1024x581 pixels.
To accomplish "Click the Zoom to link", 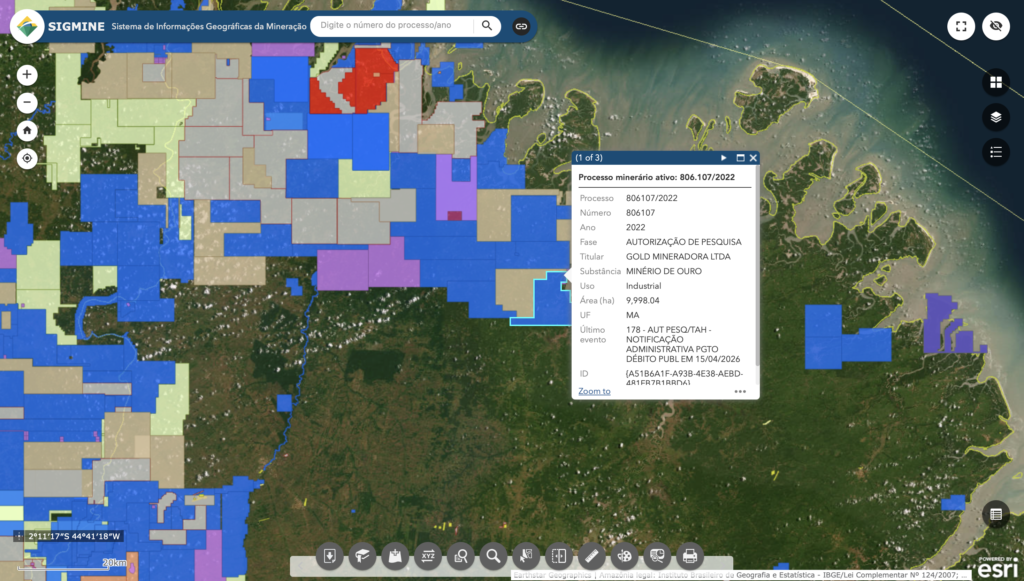I will tap(594, 391).
